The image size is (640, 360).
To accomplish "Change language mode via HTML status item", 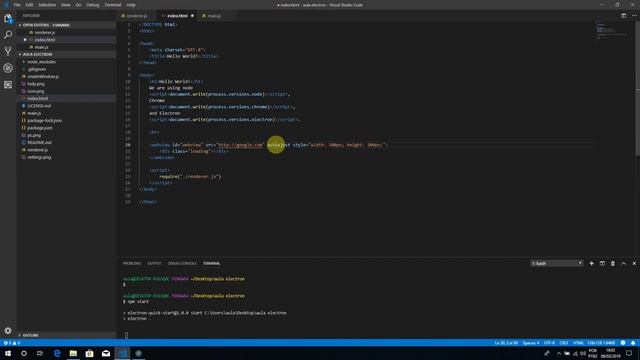I will (x=578, y=343).
